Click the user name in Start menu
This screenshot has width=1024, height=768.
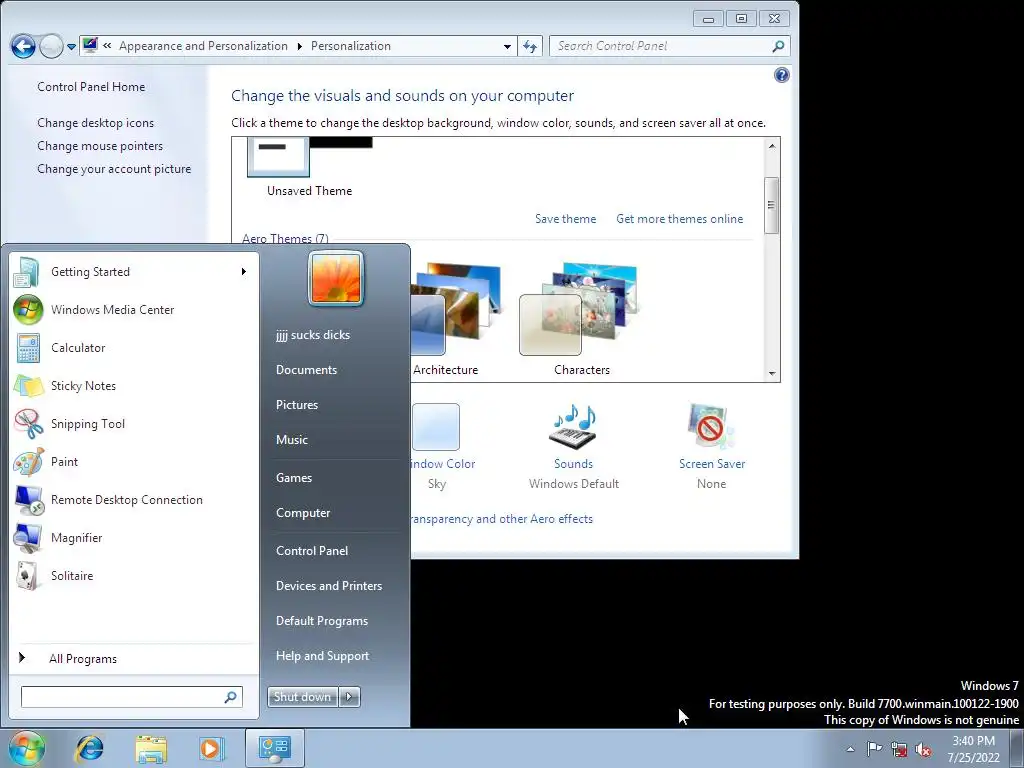tap(313, 335)
